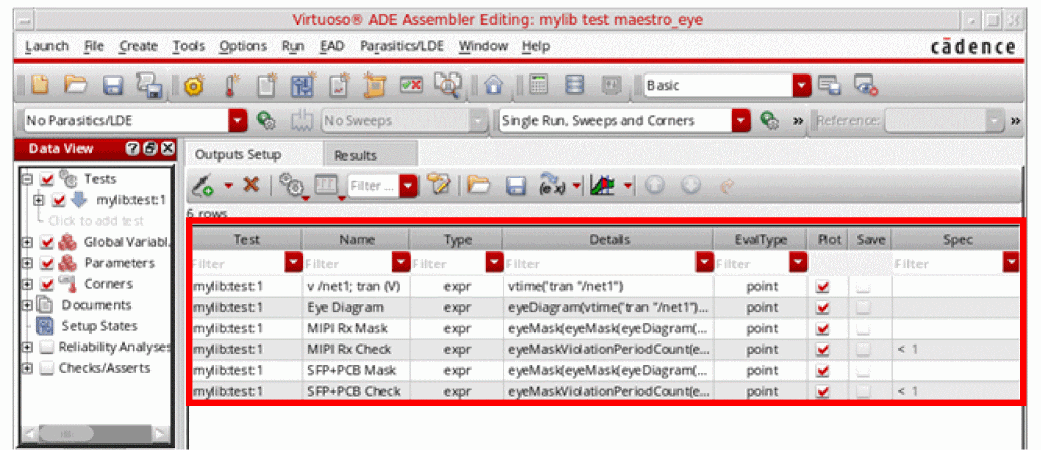
Task: Toggle the mylib:test:1 checkbox in Data View
Action: point(60,200)
